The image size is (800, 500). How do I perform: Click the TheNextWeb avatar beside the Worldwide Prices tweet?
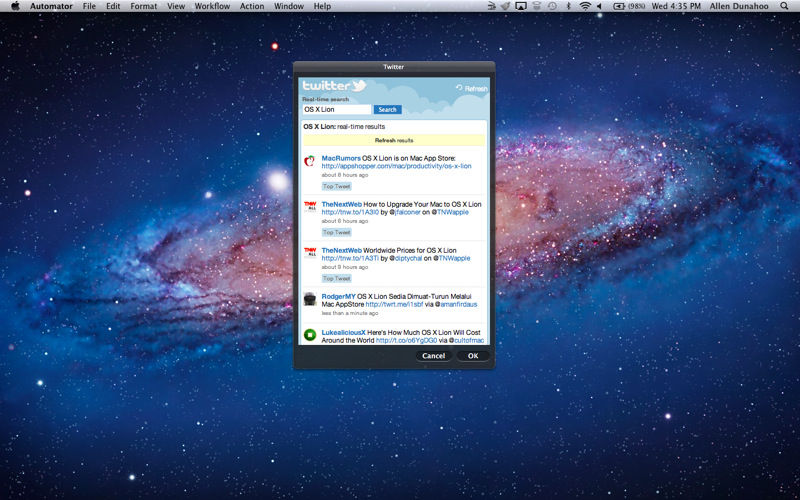(x=310, y=253)
